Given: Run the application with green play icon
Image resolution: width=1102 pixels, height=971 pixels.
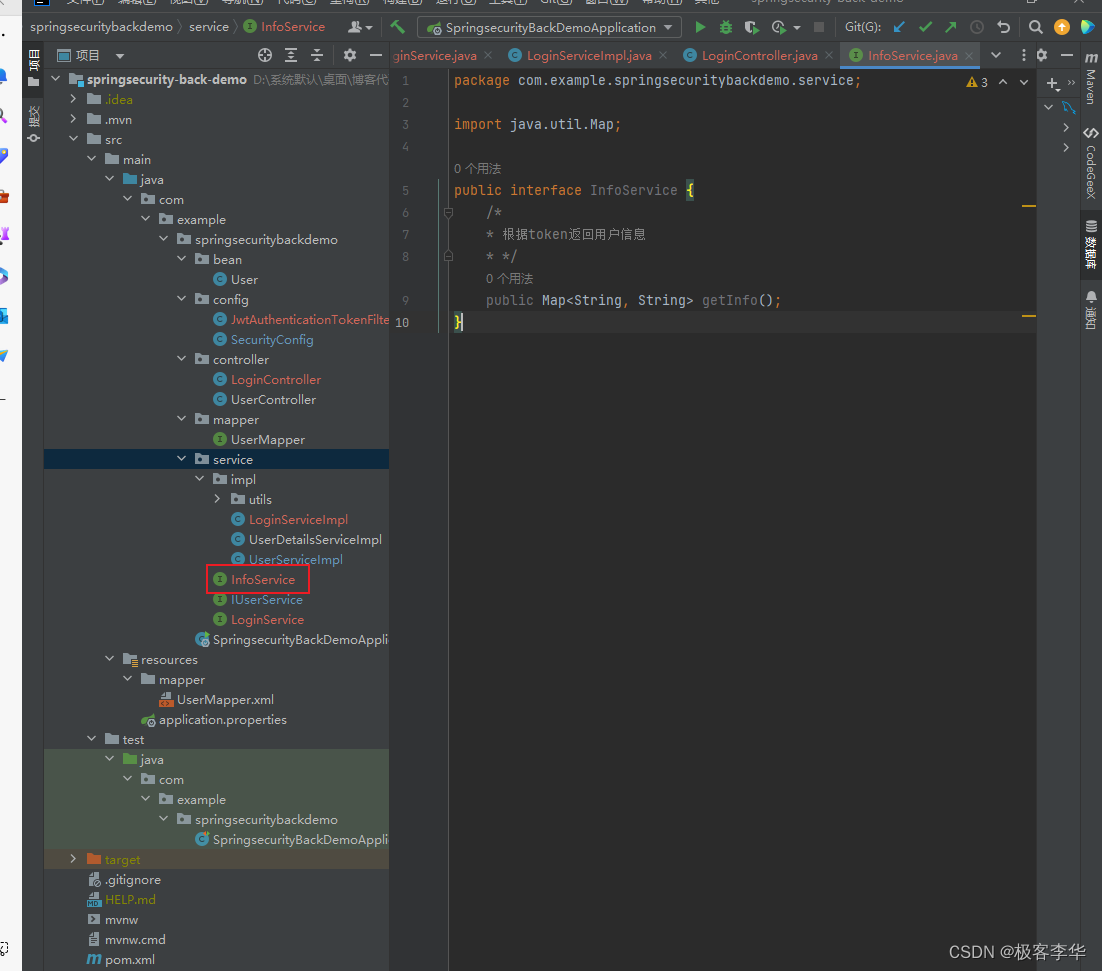Looking at the screenshot, I should point(700,27).
